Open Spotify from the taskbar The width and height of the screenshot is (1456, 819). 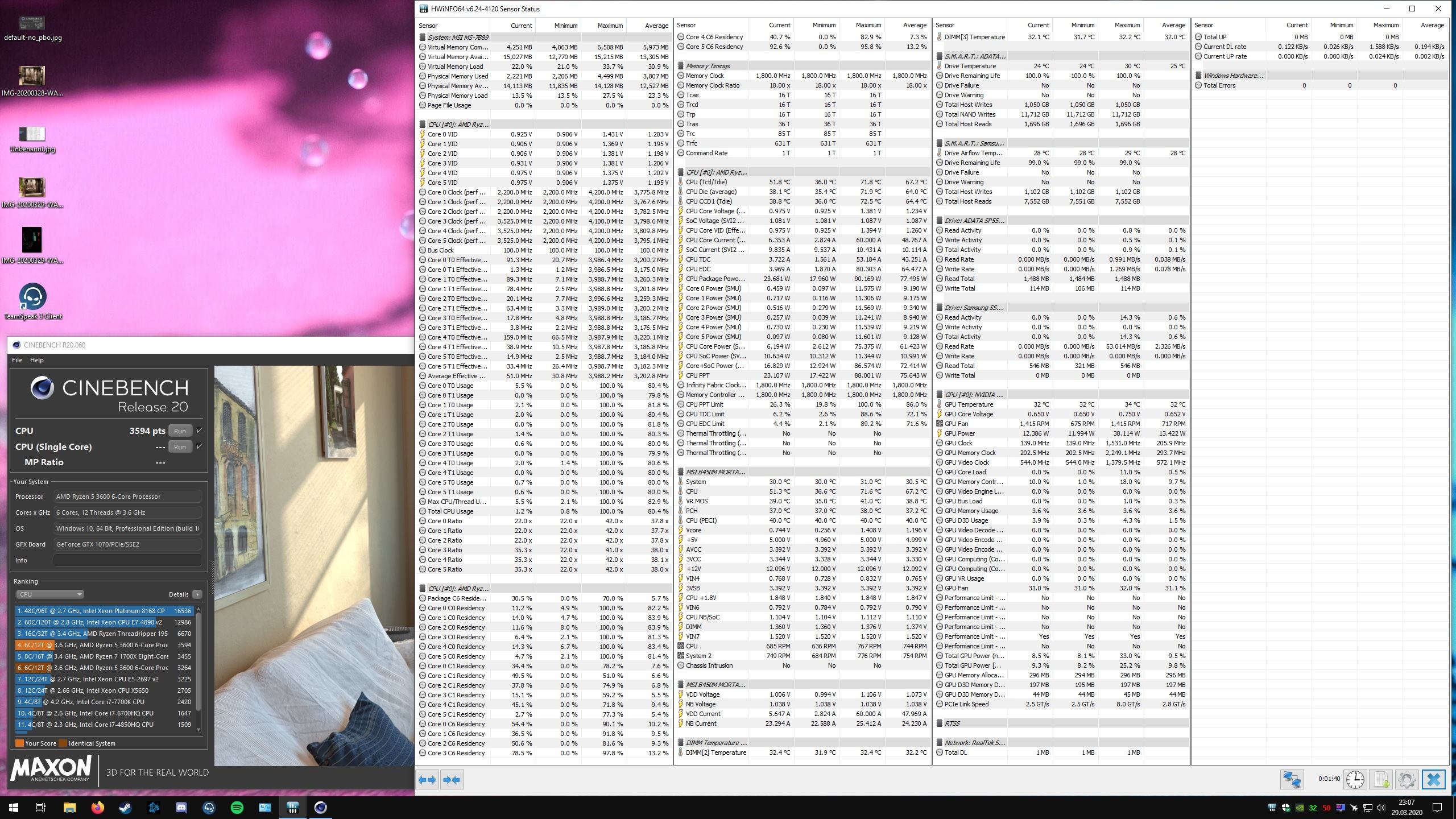[x=237, y=807]
